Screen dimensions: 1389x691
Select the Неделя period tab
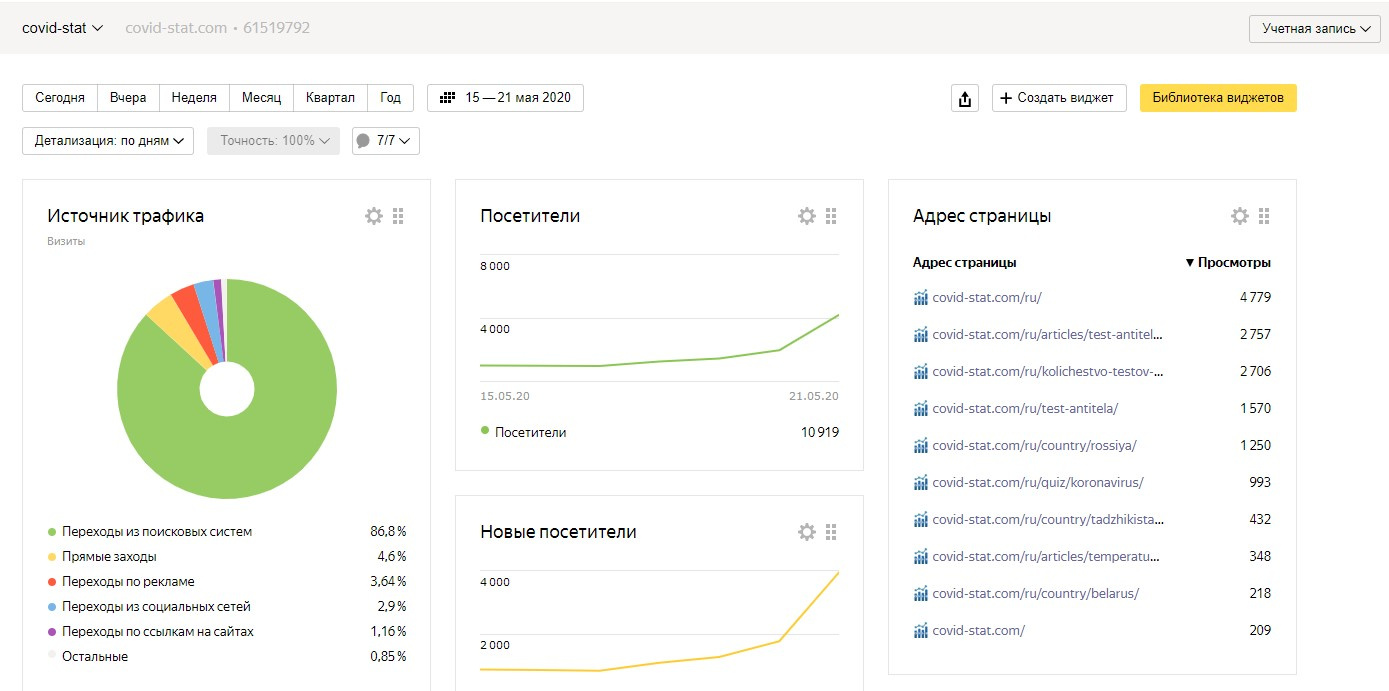pos(194,98)
